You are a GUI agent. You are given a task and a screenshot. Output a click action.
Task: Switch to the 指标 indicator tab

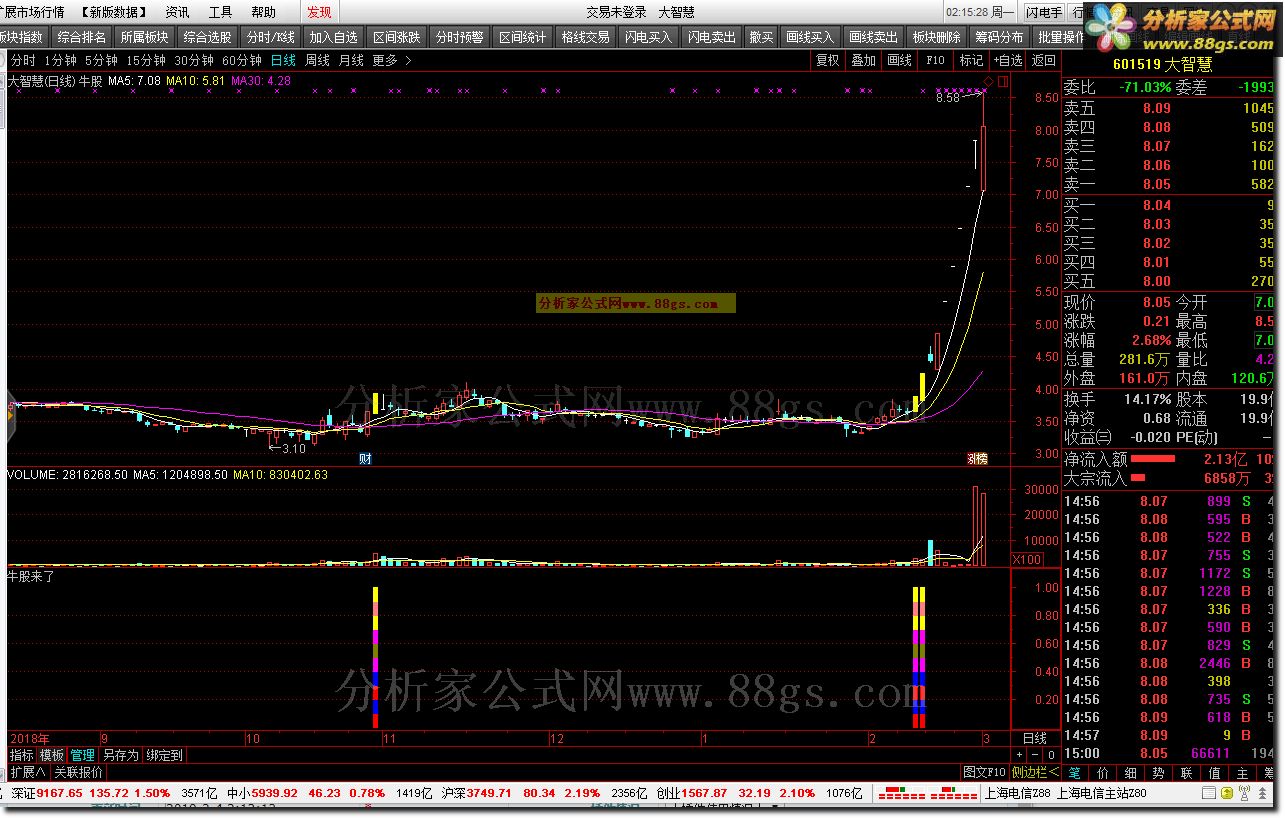pos(21,755)
